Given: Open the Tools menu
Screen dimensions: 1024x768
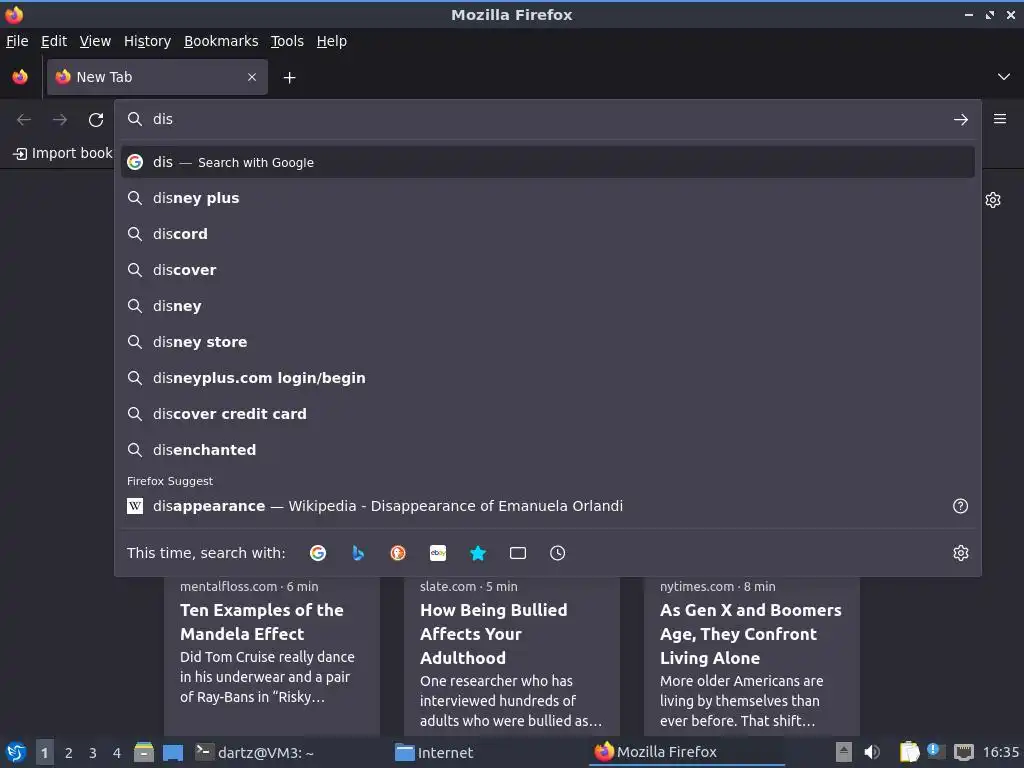Looking at the screenshot, I should coord(287,41).
